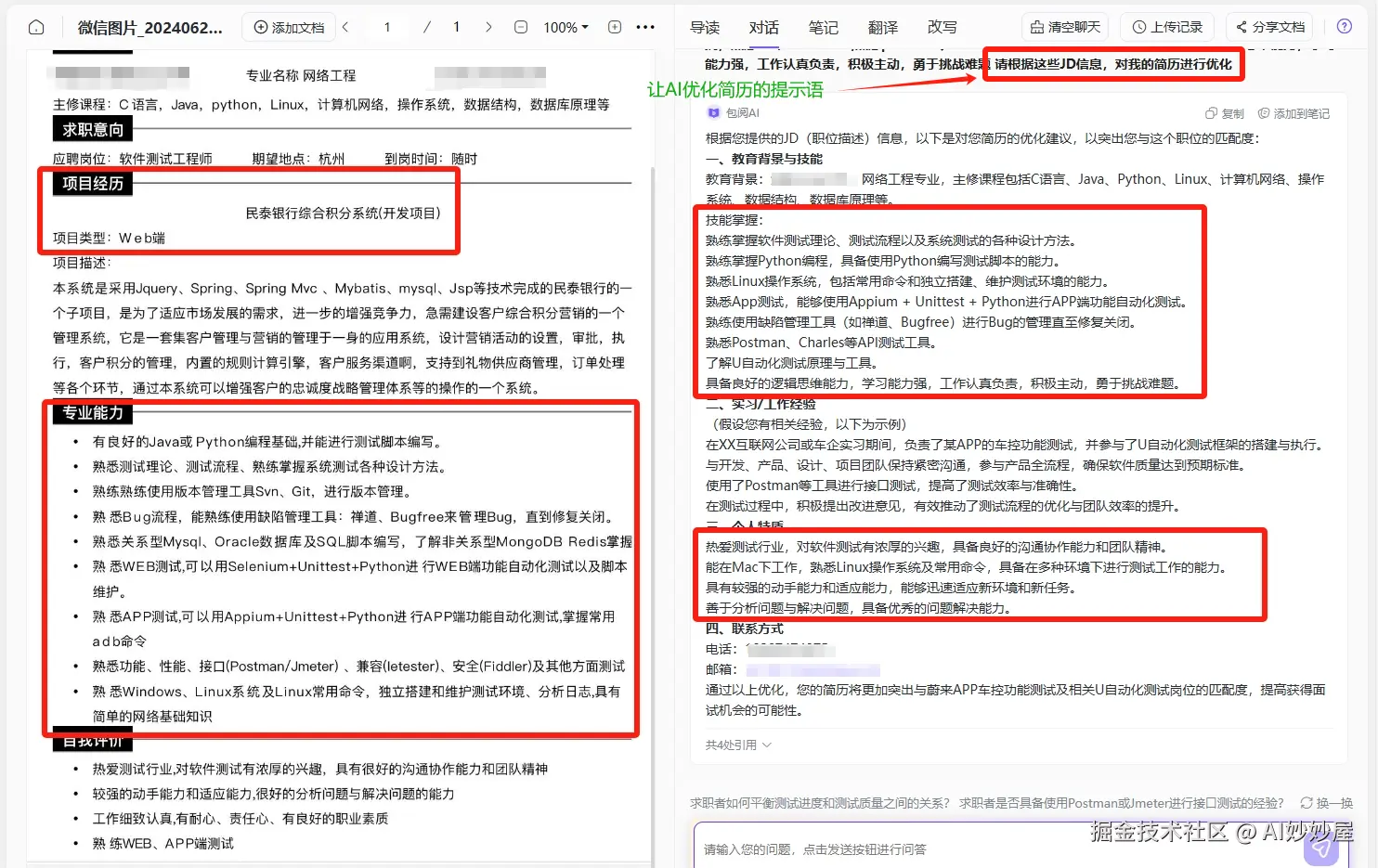Click the line 熟悉Postman、Charles等API测试工具

point(821,343)
